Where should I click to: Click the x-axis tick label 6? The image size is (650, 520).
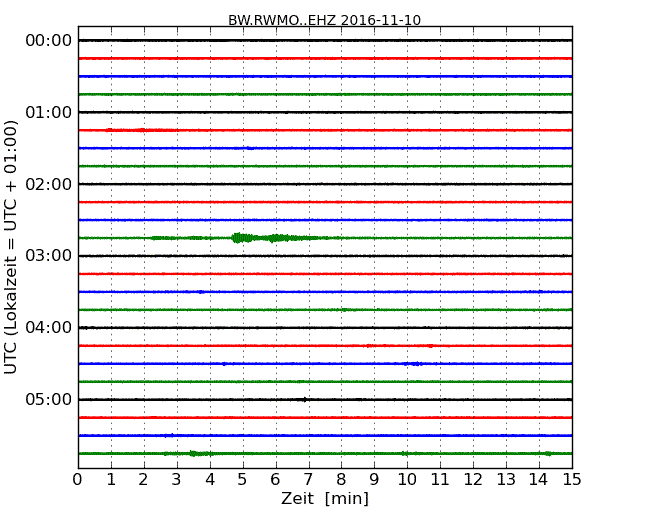coord(275,480)
